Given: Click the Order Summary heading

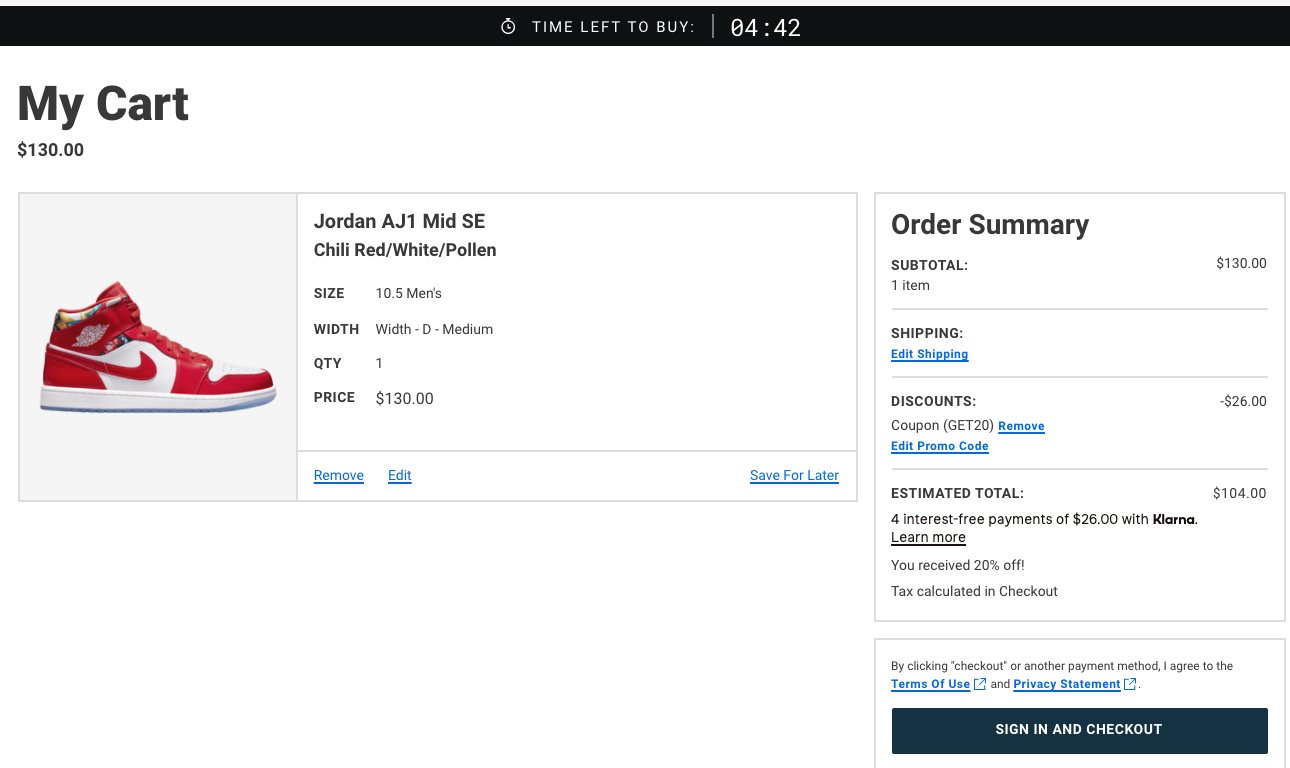Looking at the screenshot, I should [x=990, y=225].
